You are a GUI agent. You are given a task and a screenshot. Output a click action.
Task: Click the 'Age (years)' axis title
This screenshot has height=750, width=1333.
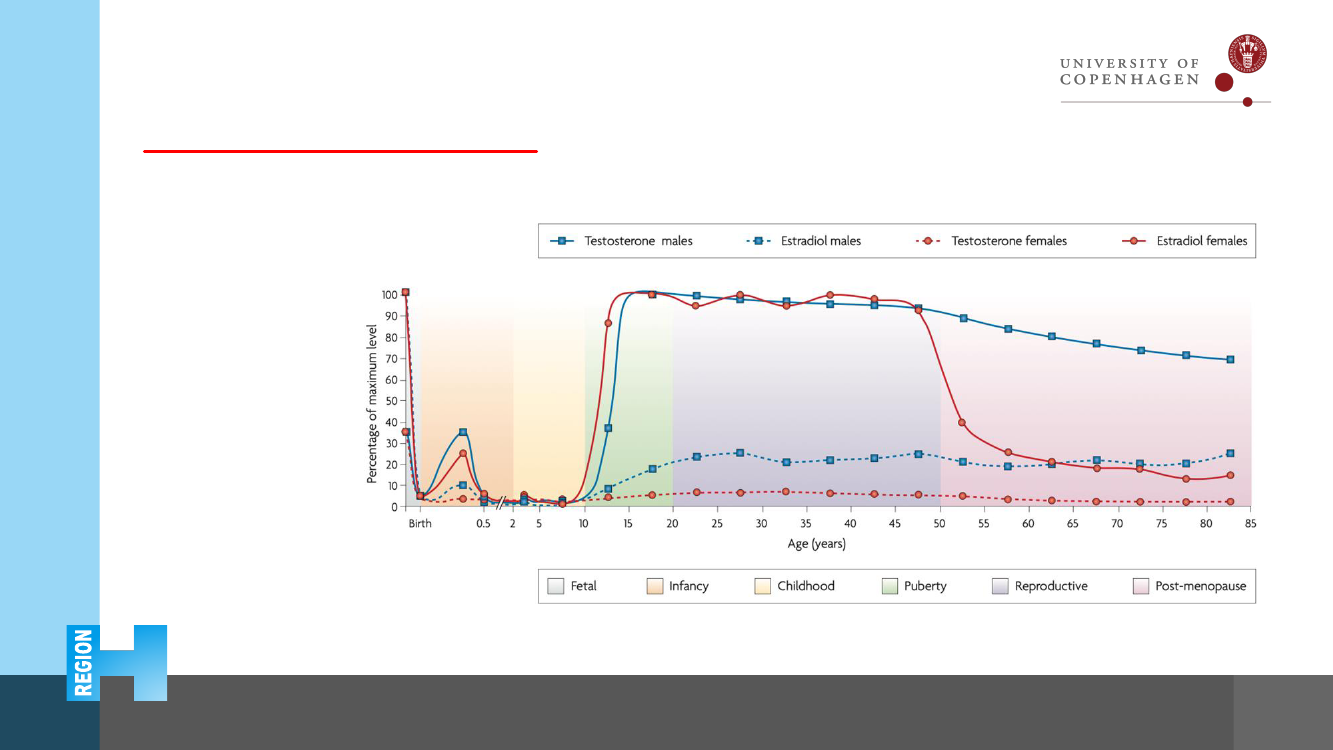(x=817, y=545)
